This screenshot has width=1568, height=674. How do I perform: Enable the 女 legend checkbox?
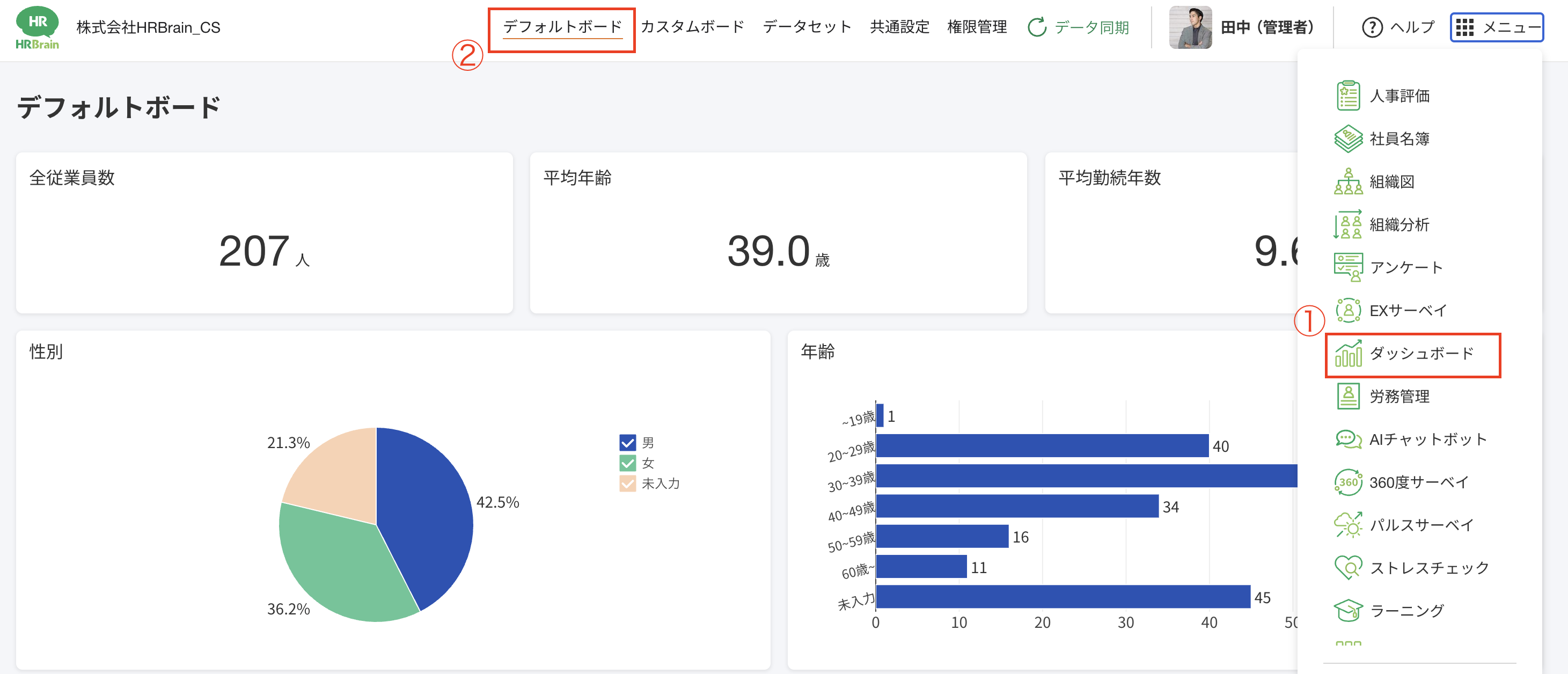tap(626, 463)
